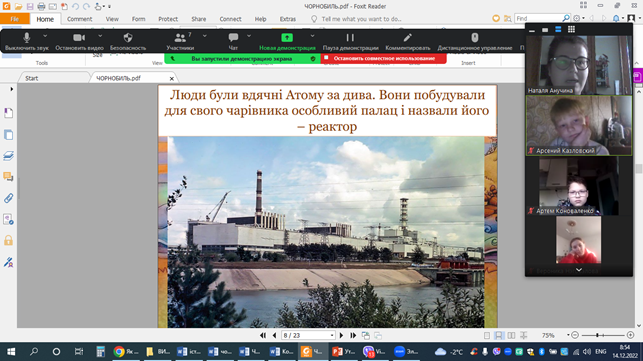Switch to the Connect ribbon tab
This screenshot has height=361, width=643.
(x=230, y=19)
